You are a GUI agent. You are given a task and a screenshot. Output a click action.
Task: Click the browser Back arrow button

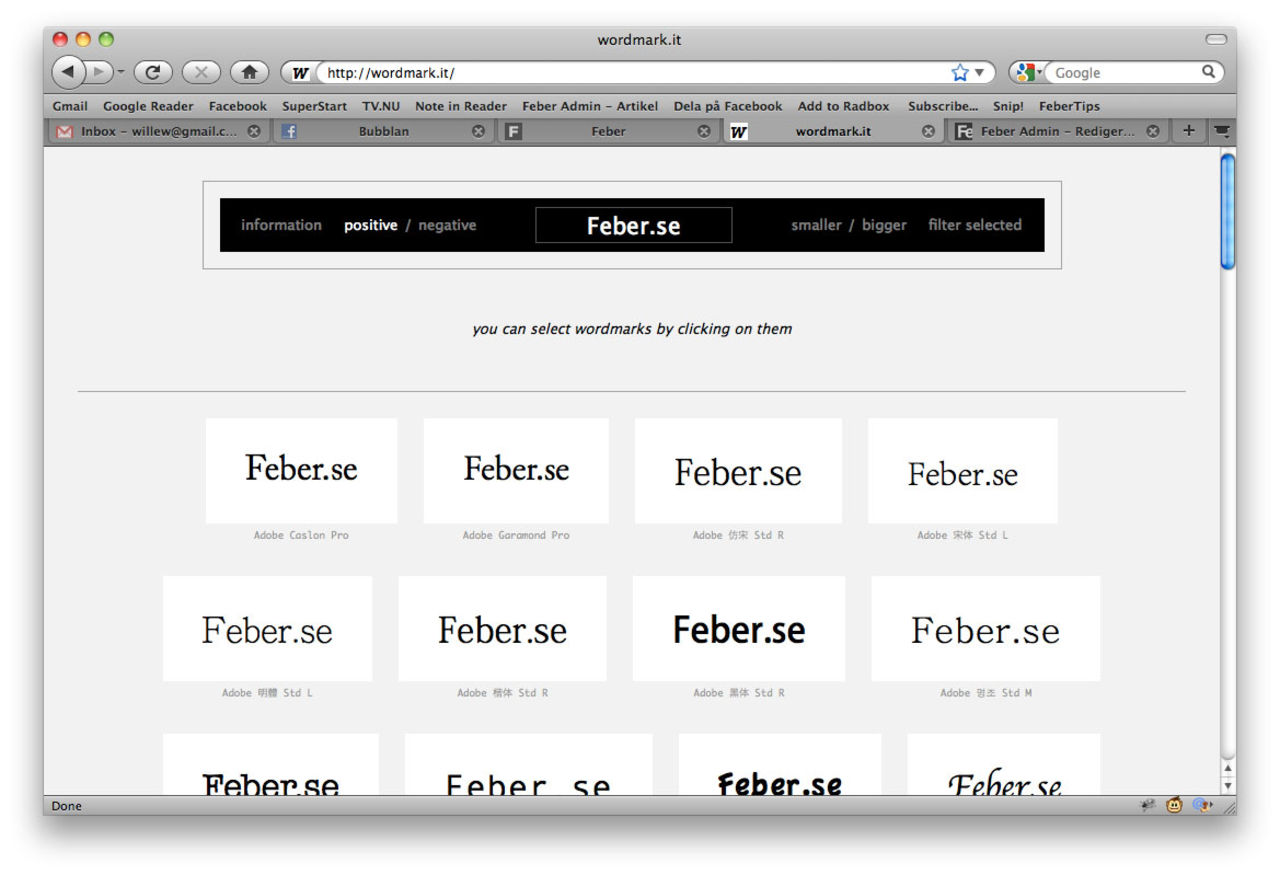(68, 72)
